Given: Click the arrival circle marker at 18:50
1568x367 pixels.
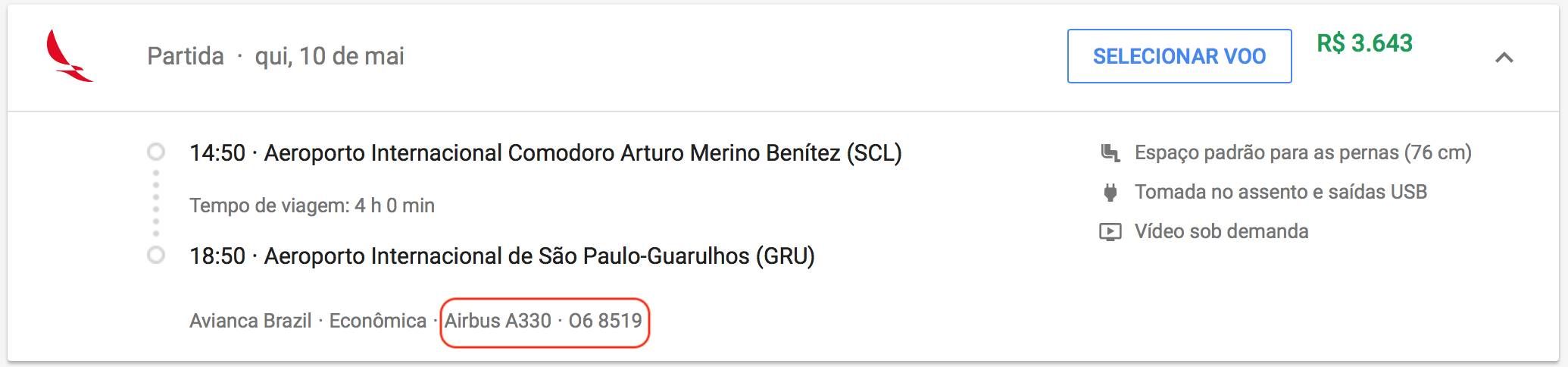Looking at the screenshot, I should pyautogui.click(x=156, y=256).
